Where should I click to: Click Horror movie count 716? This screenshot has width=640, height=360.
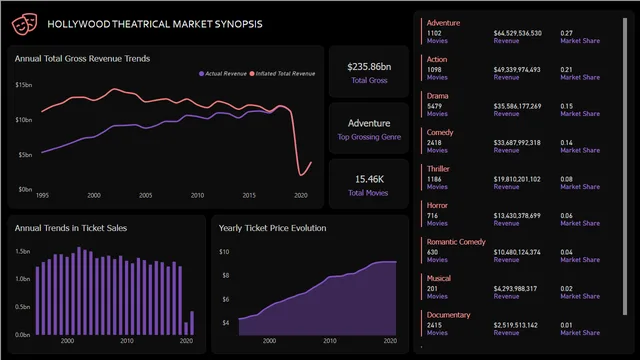(432, 216)
